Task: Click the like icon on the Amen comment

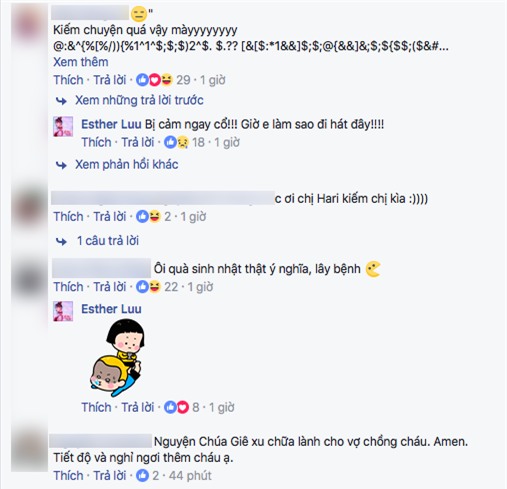Action: click(142, 475)
